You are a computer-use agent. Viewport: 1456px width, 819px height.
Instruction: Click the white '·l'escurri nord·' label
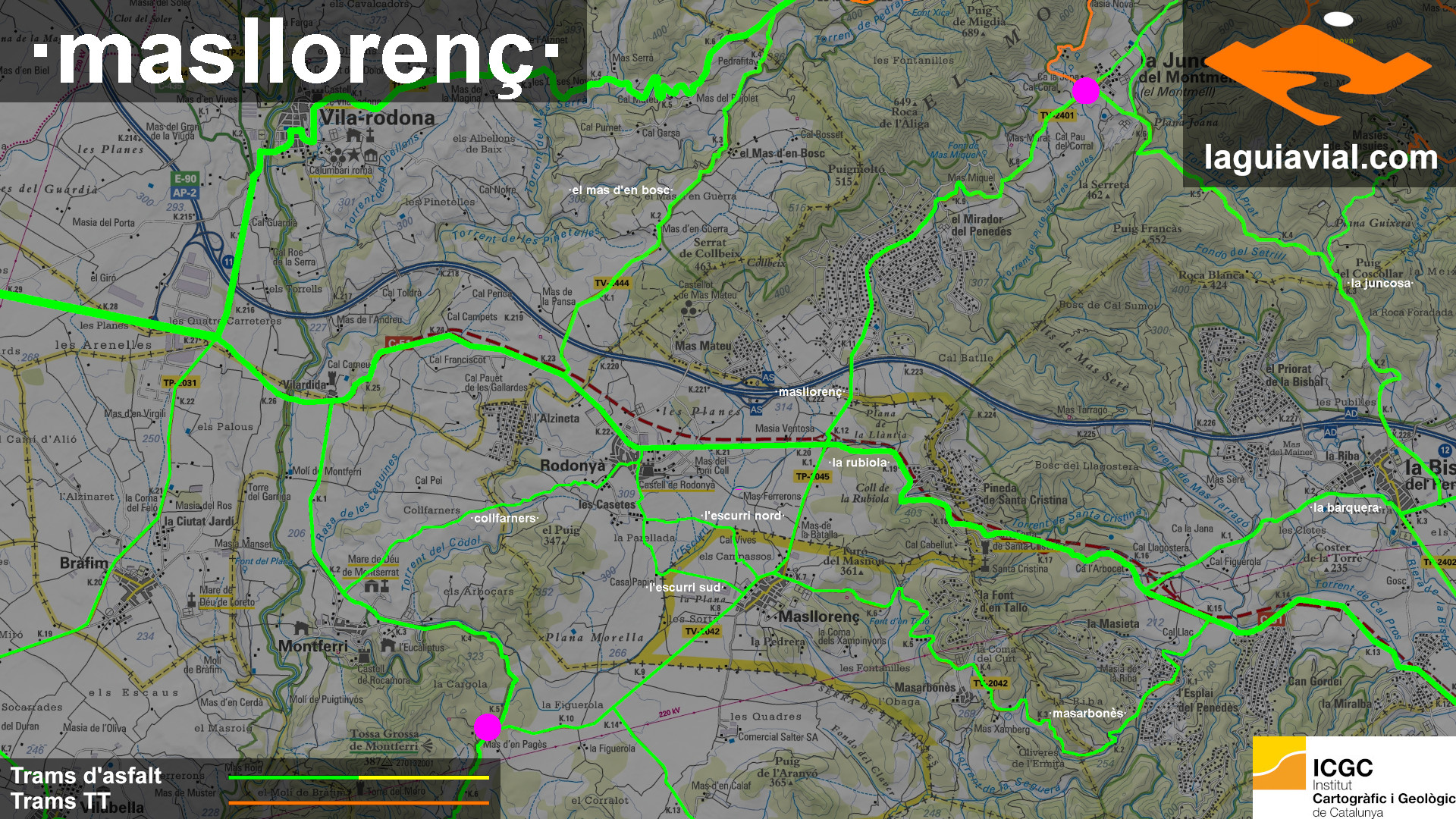click(x=743, y=516)
